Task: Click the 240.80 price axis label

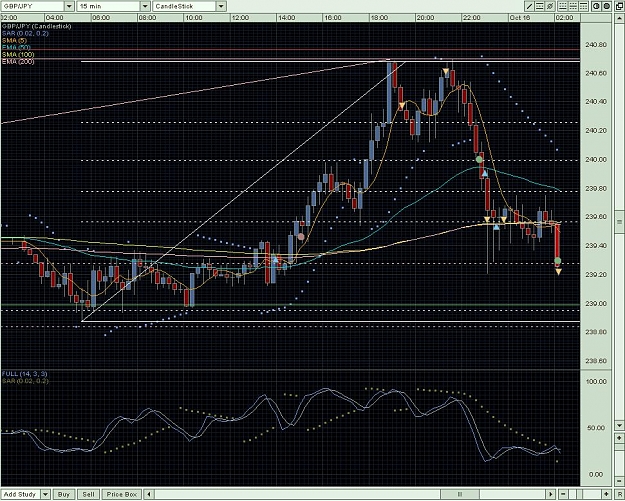Action: tap(596, 45)
